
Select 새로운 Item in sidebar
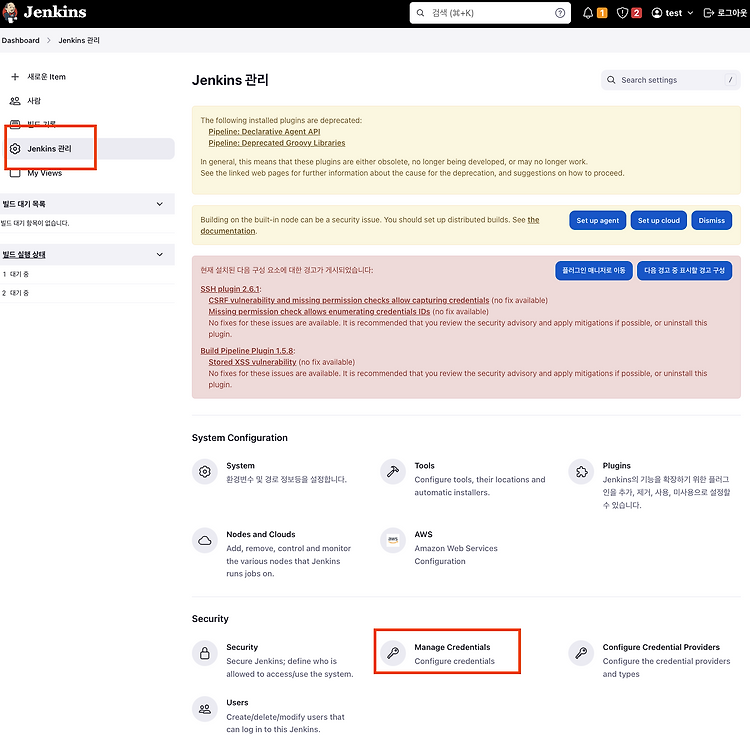(47, 77)
